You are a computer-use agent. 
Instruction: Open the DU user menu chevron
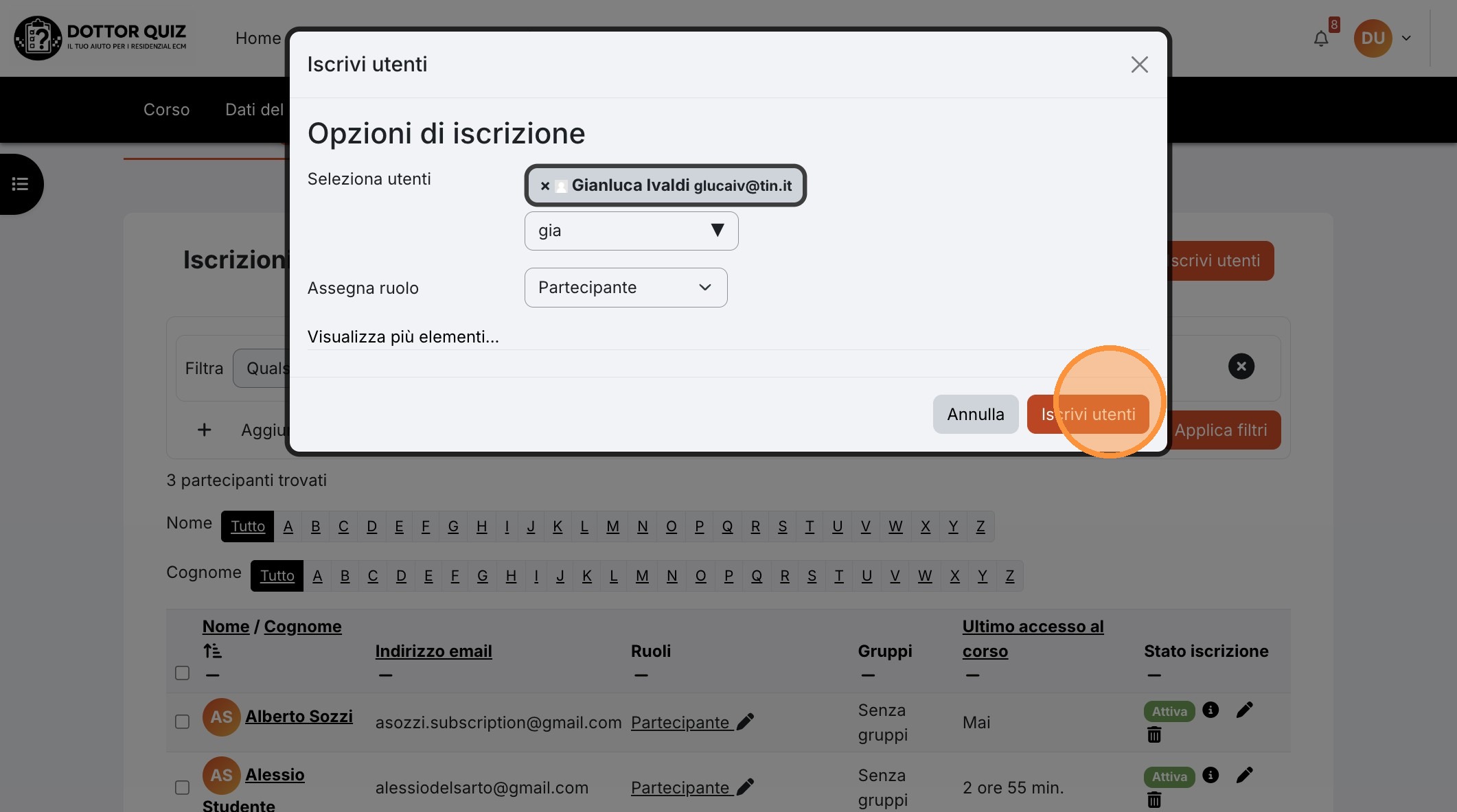pos(1406,38)
